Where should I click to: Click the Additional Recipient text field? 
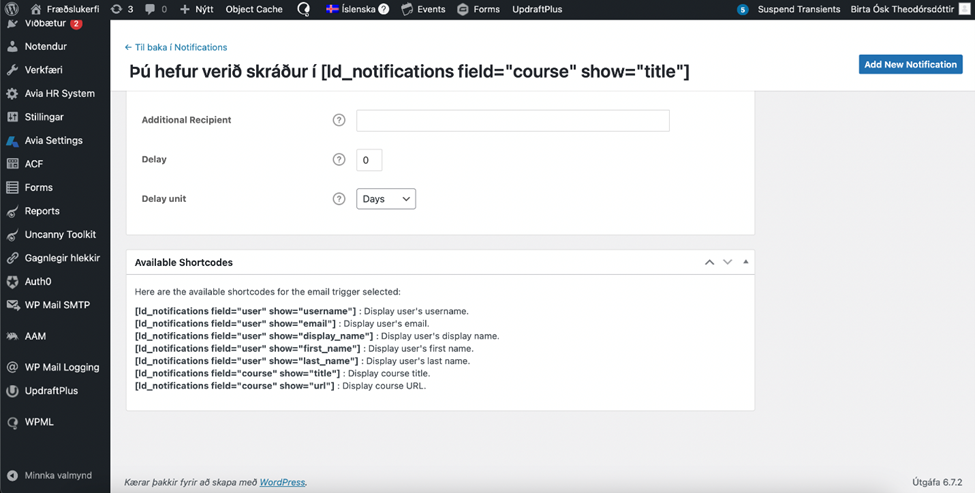point(512,120)
